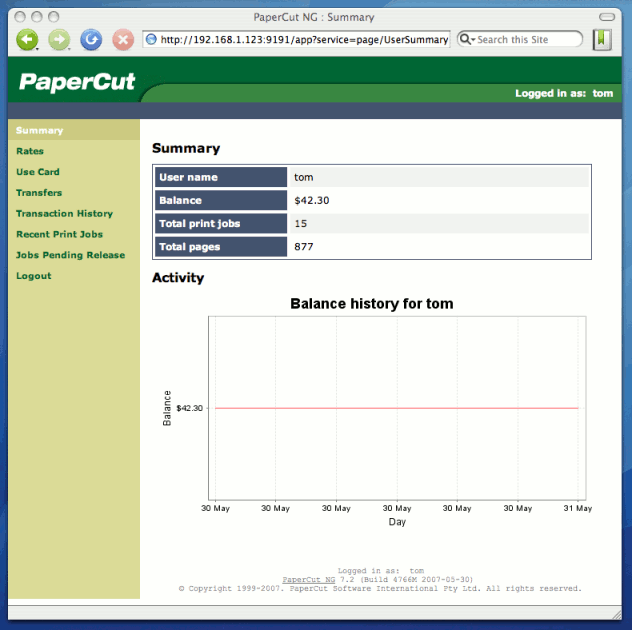The image size is (632, 630).
Task: Click the browser Back arrow button
Action: [x=27, y=40]
